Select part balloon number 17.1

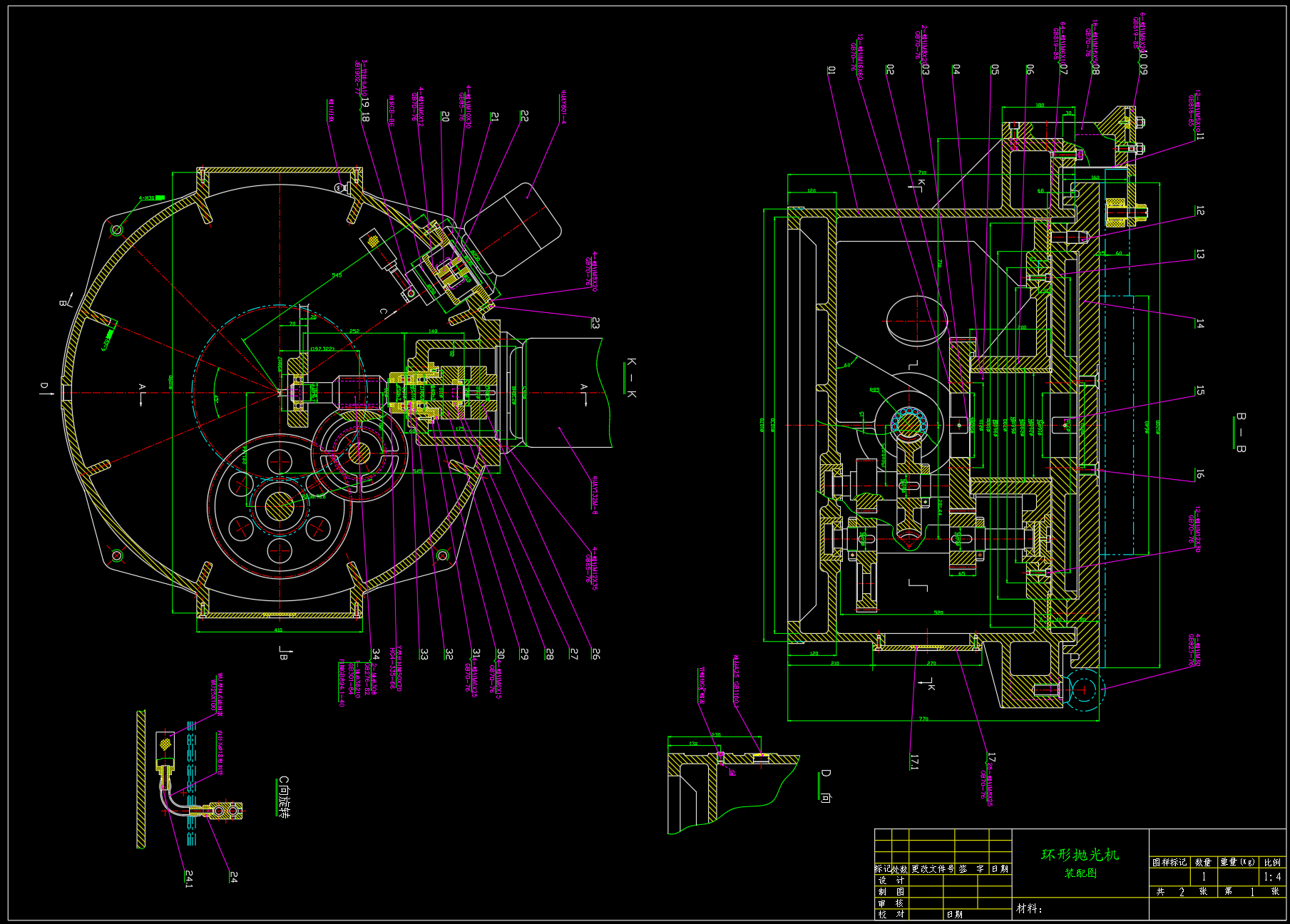pyautogui.click(x=914, y=762)
